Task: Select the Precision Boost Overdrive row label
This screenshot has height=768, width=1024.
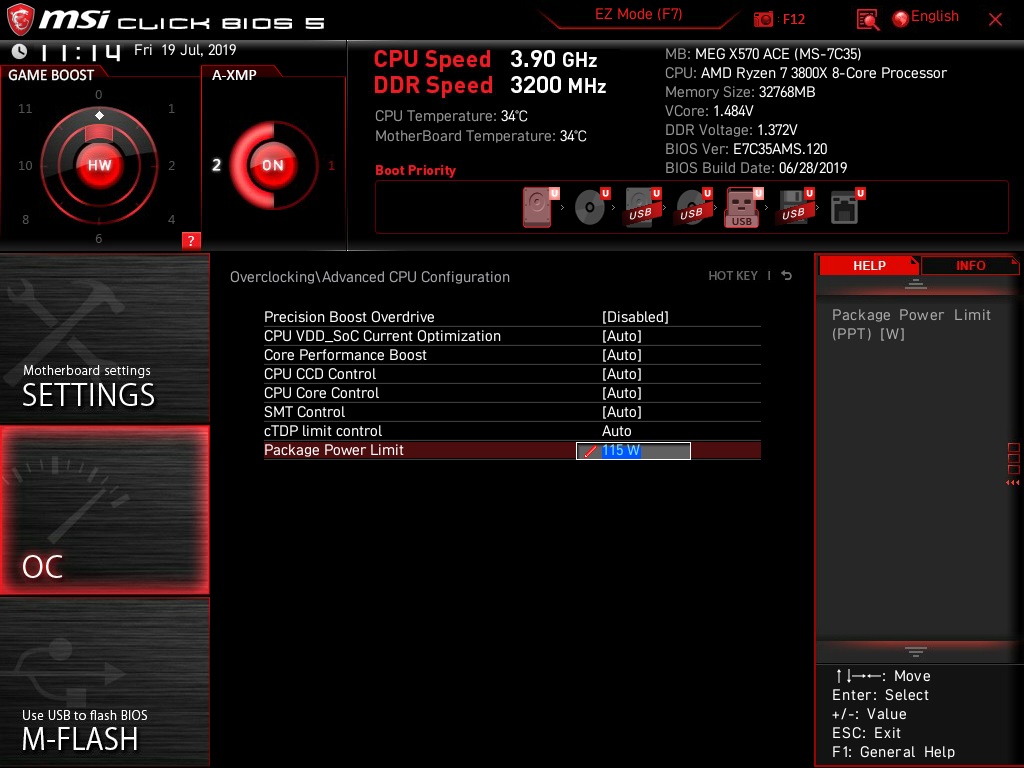Action: pyautogui.click(x=349, y=317)
